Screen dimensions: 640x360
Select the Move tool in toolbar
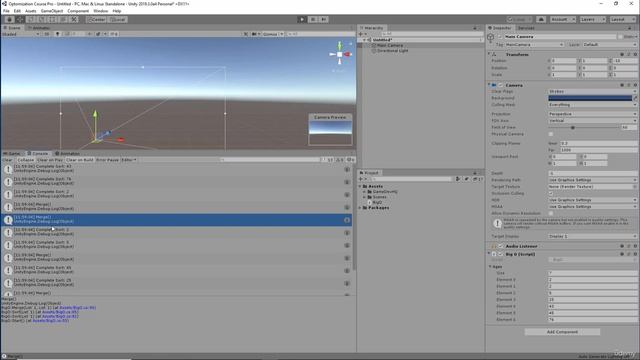(20, 20)
